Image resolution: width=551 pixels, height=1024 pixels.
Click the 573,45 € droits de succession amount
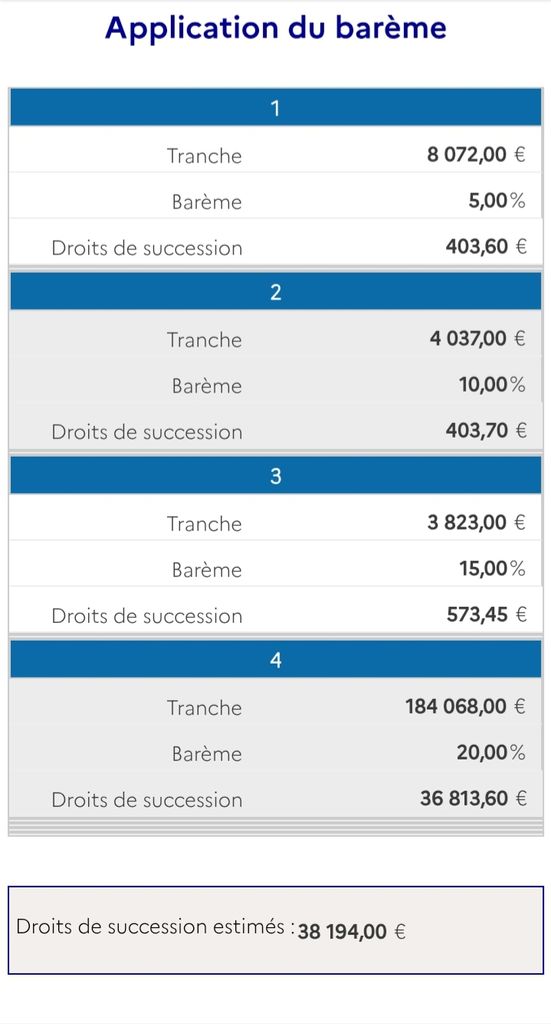pyautogui.click(x=486, y=615)
